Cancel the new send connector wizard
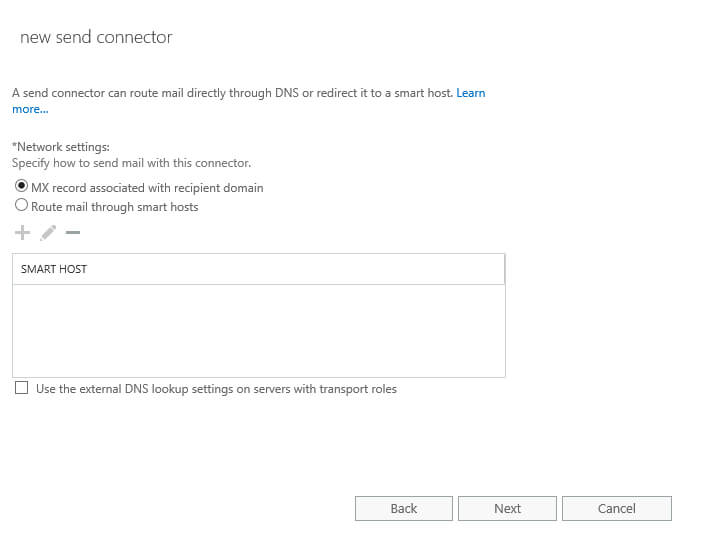Image resolution: width=704 pixels, height=554 pixels. (x=617, y=508)
